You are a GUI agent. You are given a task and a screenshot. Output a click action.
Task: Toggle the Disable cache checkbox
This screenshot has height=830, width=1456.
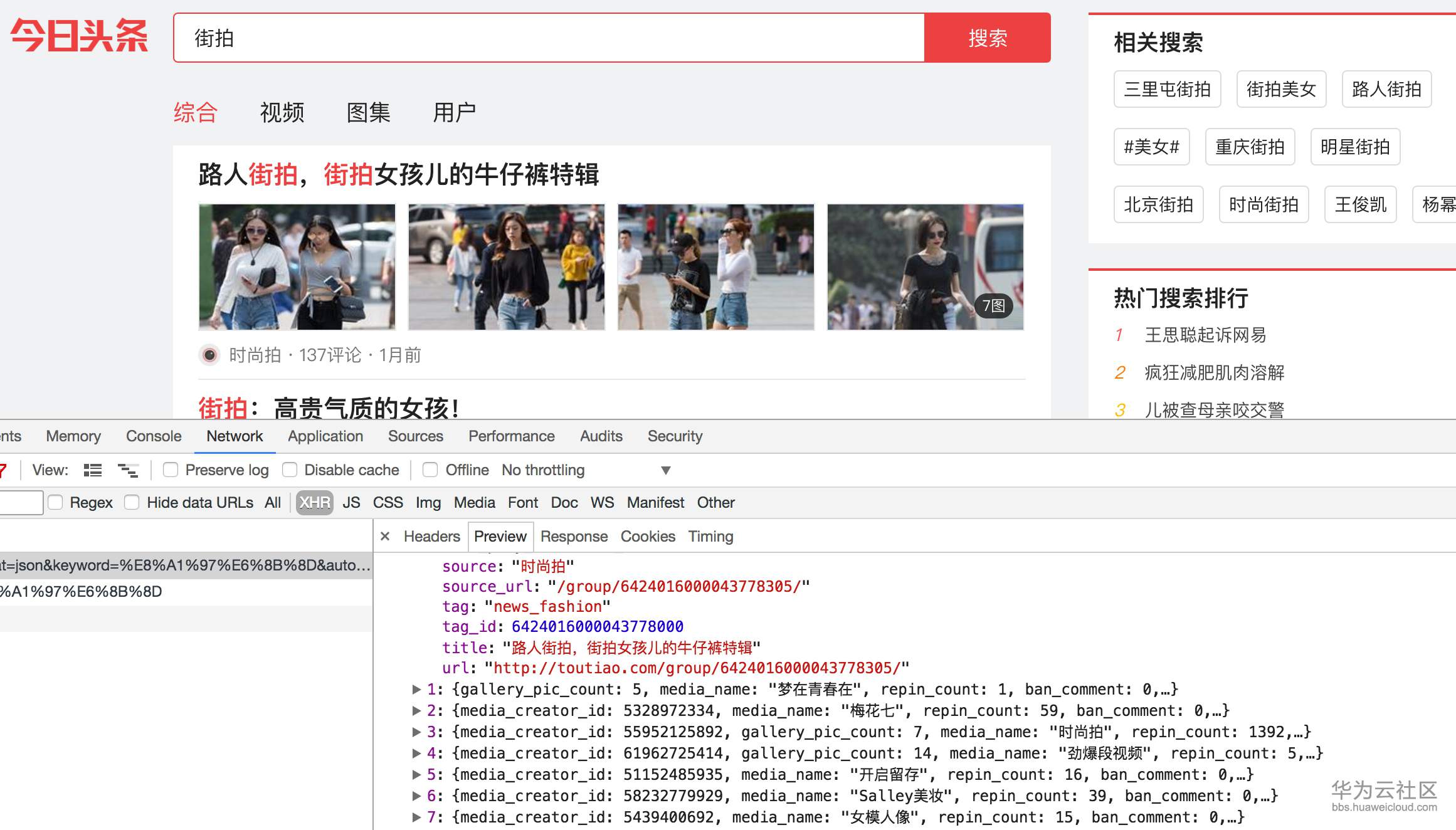290,470
